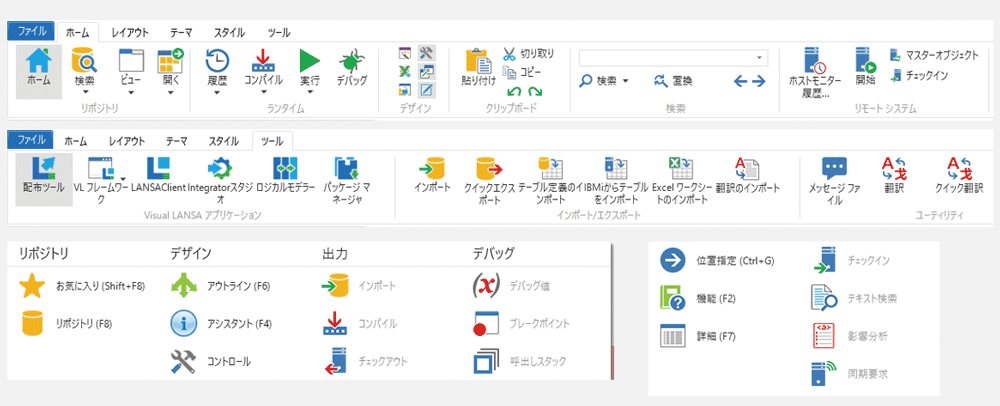Open the 履歴 history dropdown

click(217, 93)
